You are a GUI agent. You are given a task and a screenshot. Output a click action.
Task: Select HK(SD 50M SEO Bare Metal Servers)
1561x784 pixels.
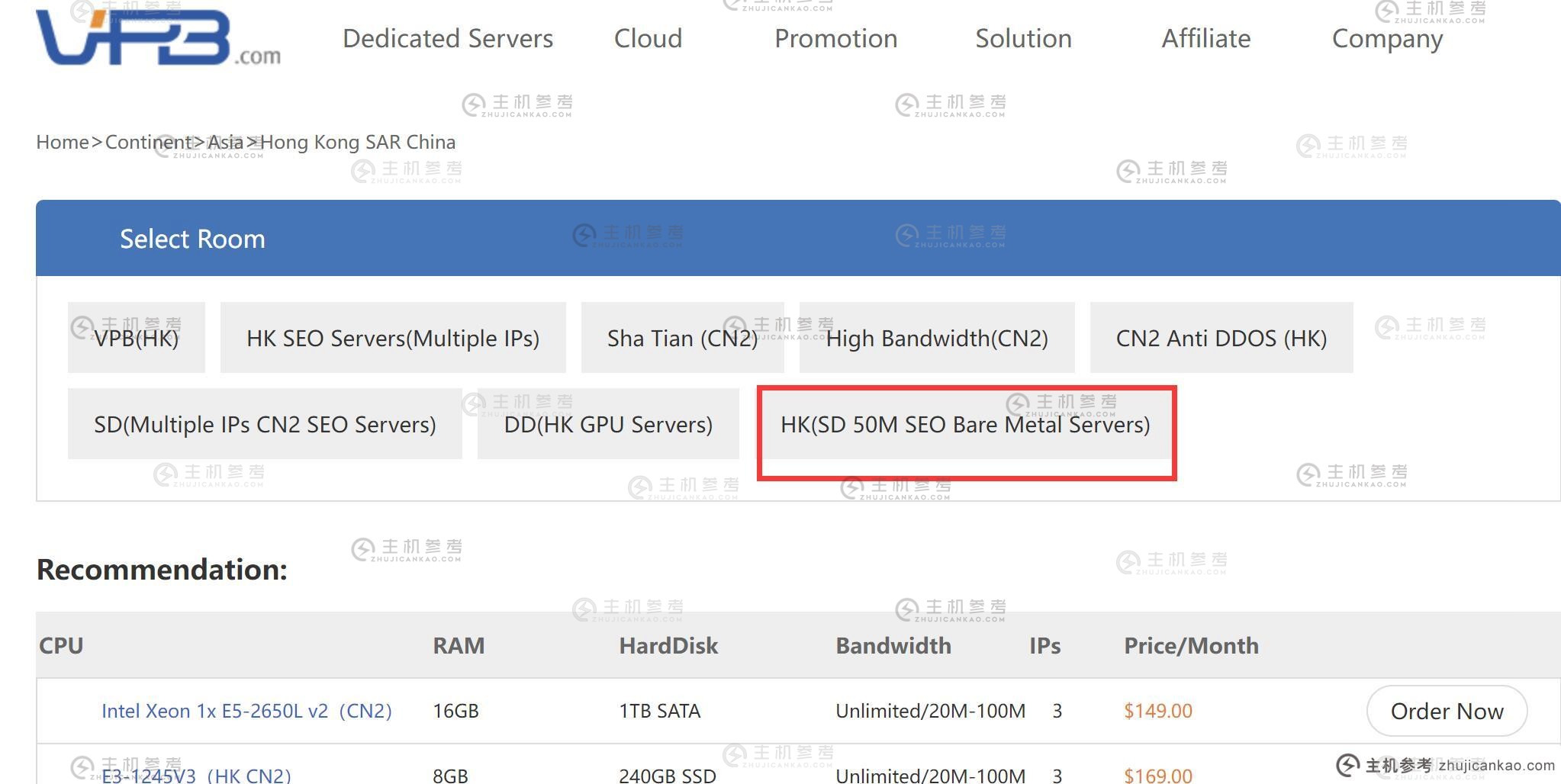pyautogui.click(x=965, y=424)
